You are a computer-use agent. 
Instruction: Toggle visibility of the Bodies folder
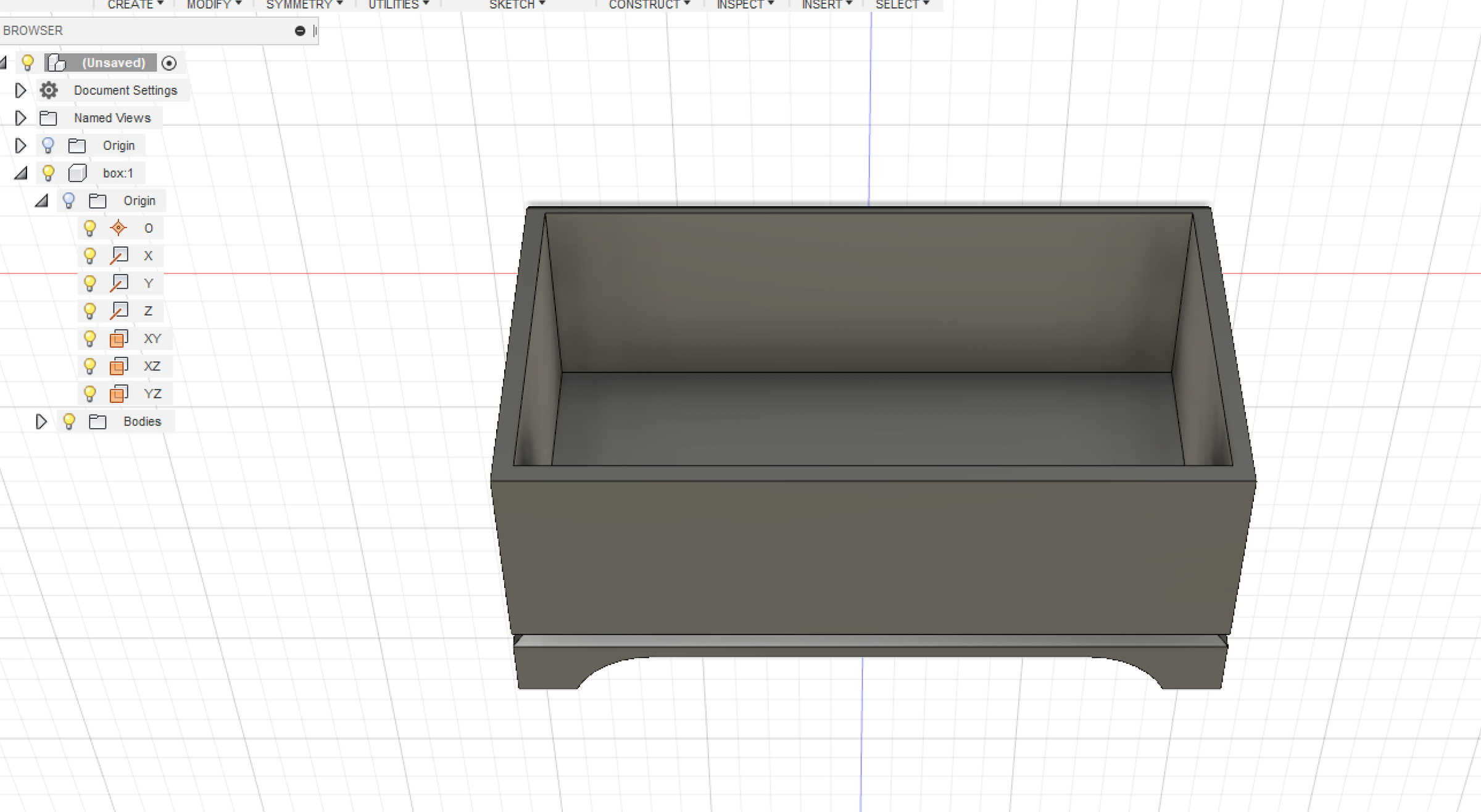tap(69, 421)
